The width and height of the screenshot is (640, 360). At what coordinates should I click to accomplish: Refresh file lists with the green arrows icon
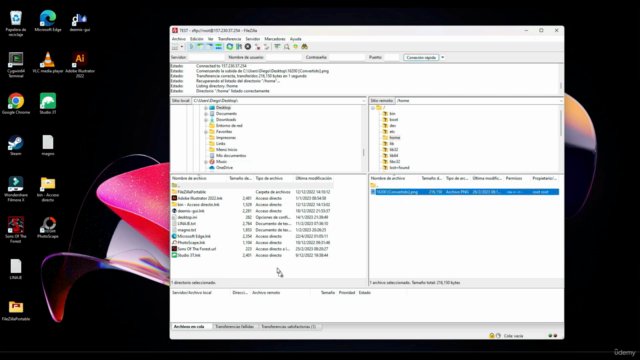tap(230, 47)
